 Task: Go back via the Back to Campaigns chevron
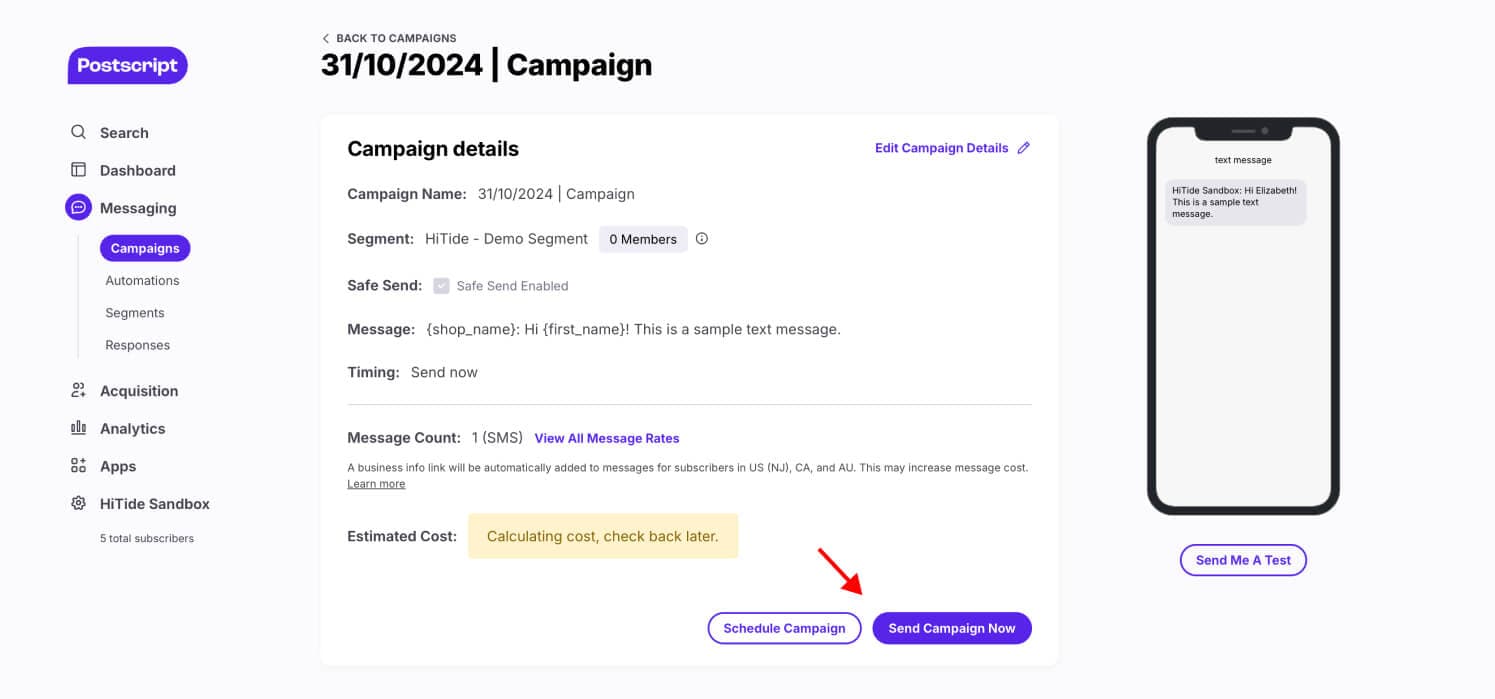326,39
